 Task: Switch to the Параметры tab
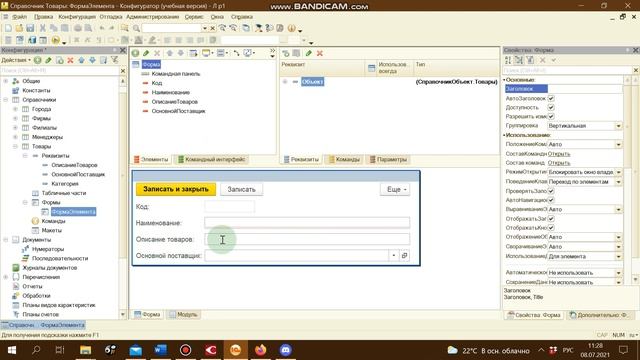click(388, 160)
